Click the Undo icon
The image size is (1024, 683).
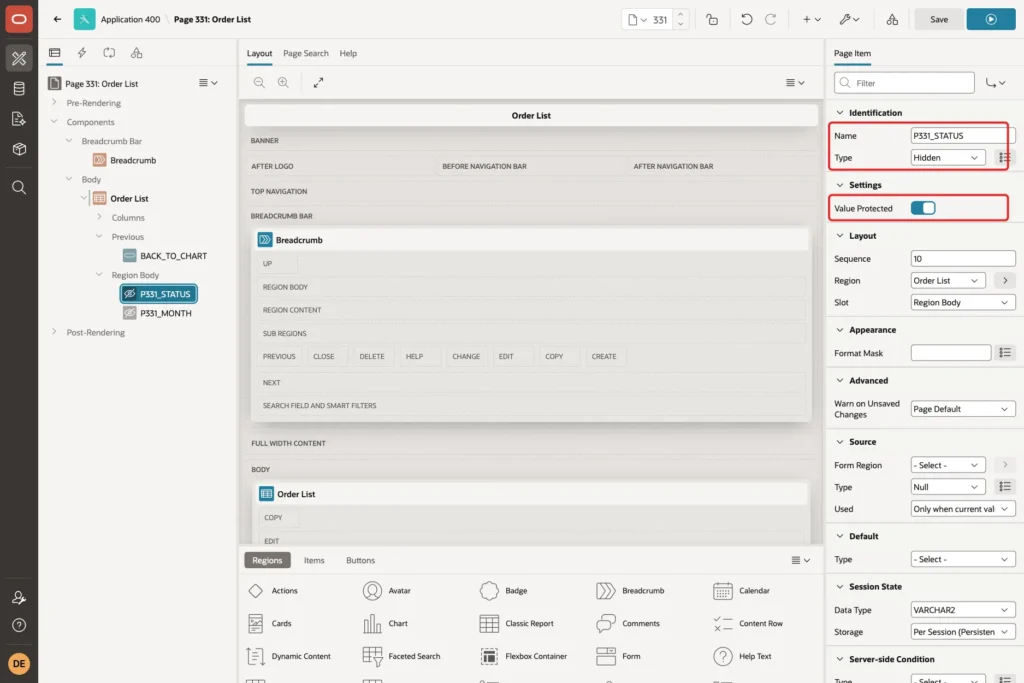click(746, 19)
